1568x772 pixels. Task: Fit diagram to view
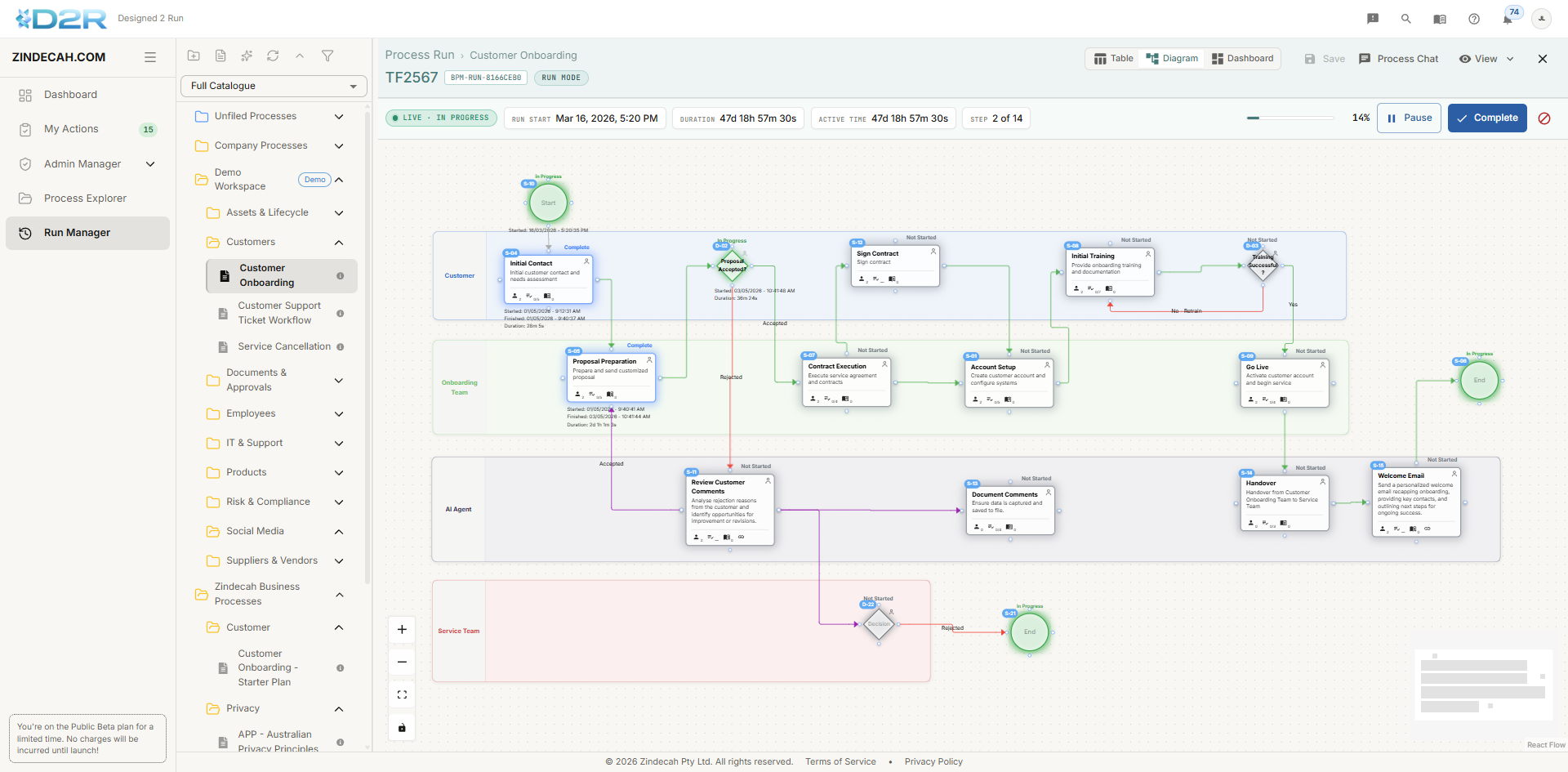point(402,694)
